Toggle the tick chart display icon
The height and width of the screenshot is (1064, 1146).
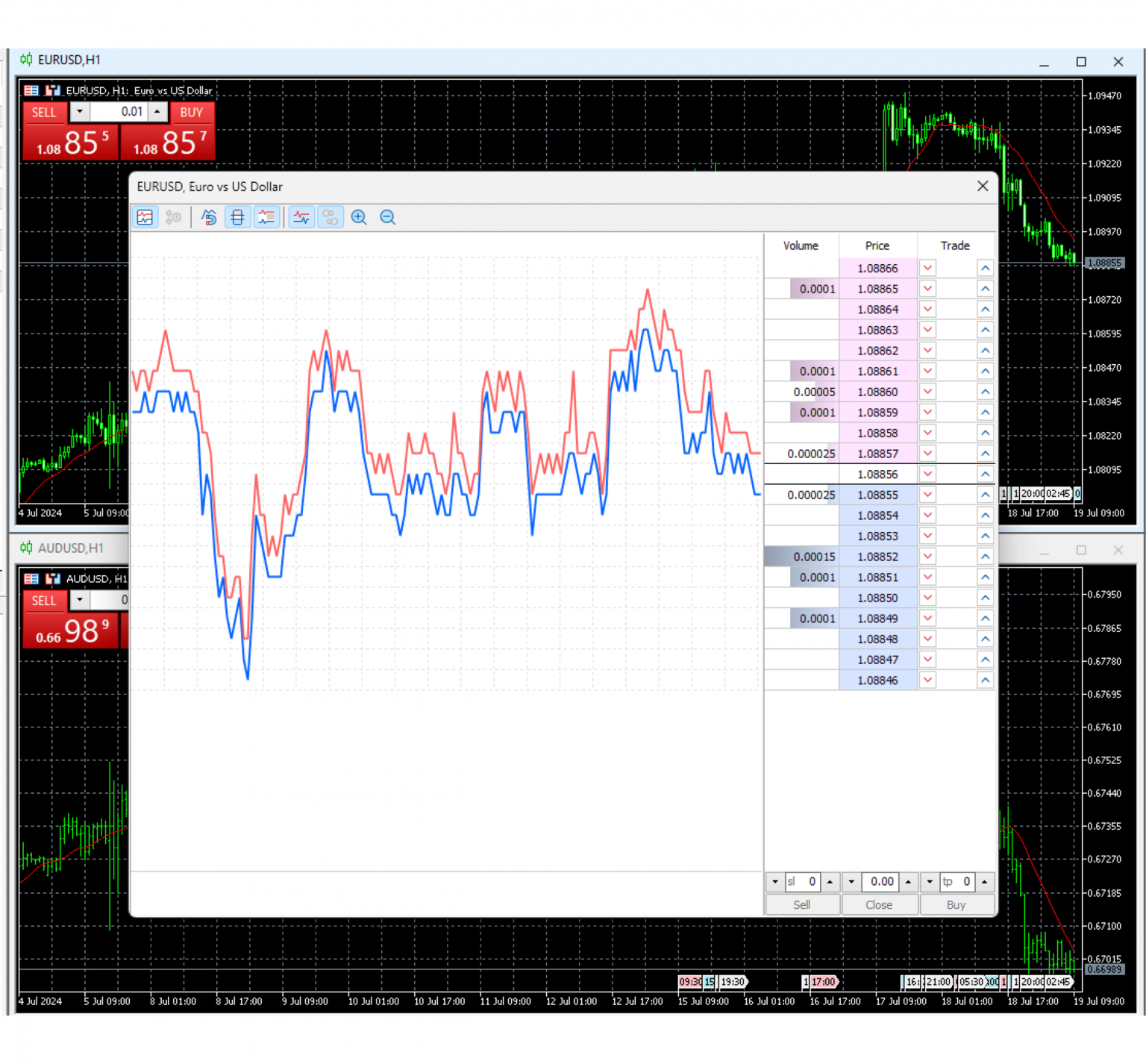(x=145, y=217)
